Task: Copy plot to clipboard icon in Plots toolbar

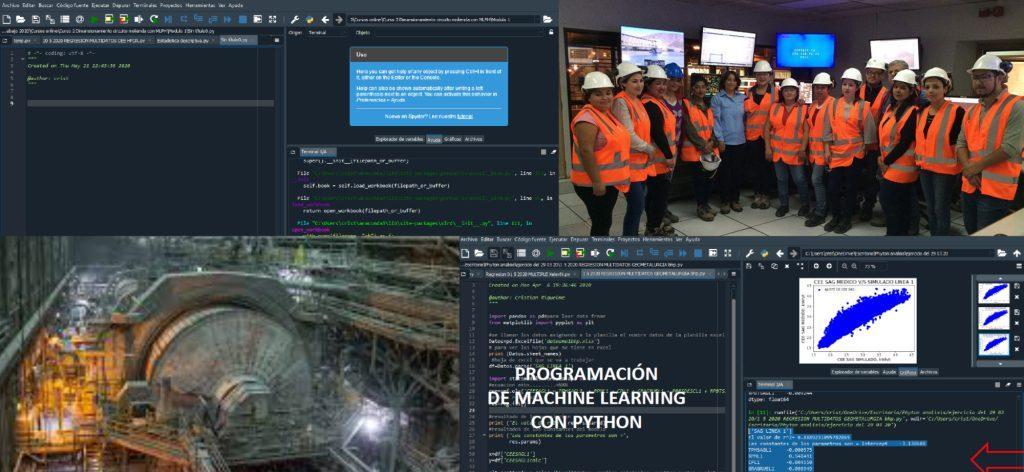Action: click(x=775, y=266)
